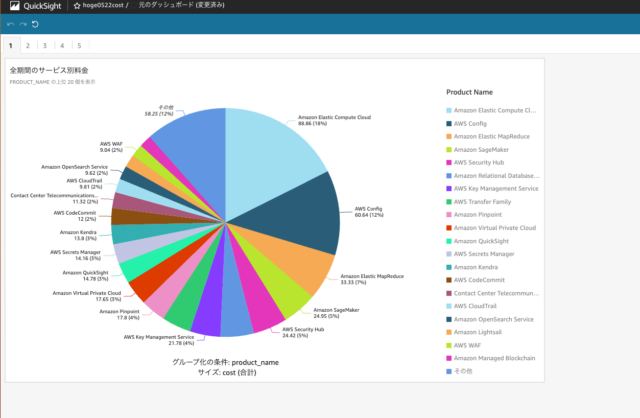
Task: Click the グループ化の条件: product_name caption
Action: [225, 362]
